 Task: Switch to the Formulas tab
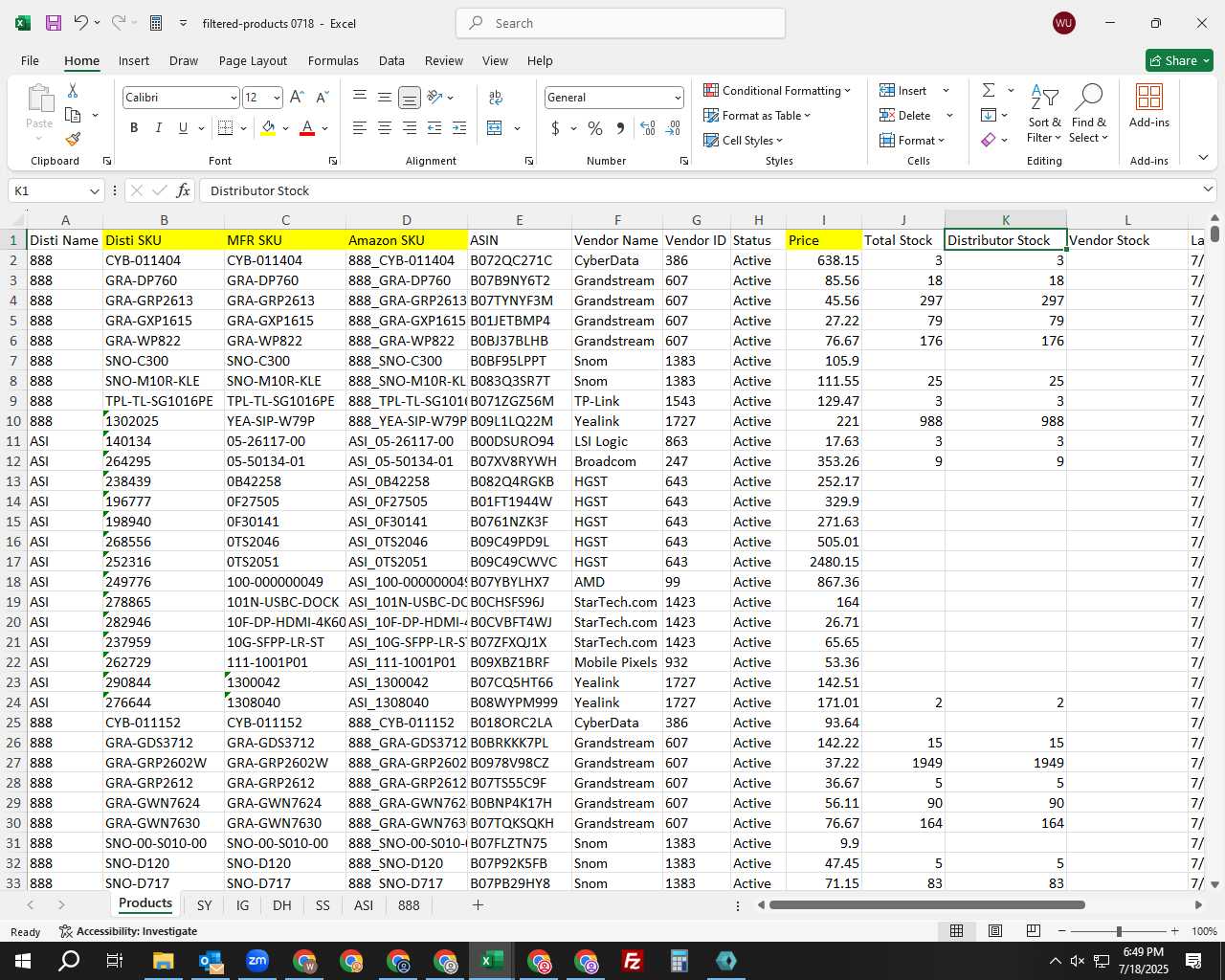point(333,60)
